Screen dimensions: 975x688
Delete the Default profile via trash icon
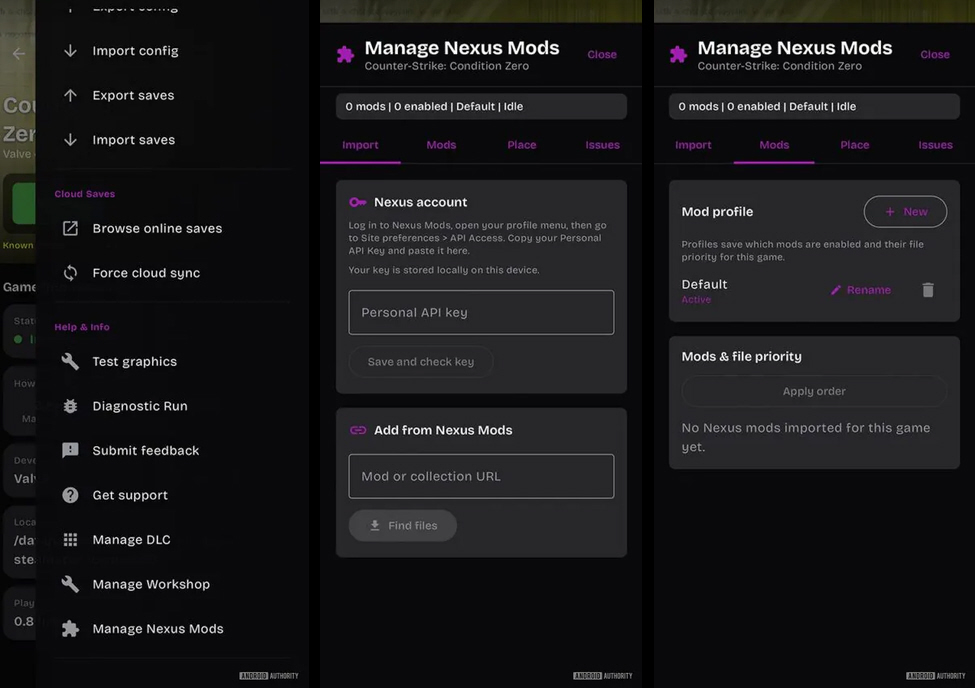click(x=928, y=290)
